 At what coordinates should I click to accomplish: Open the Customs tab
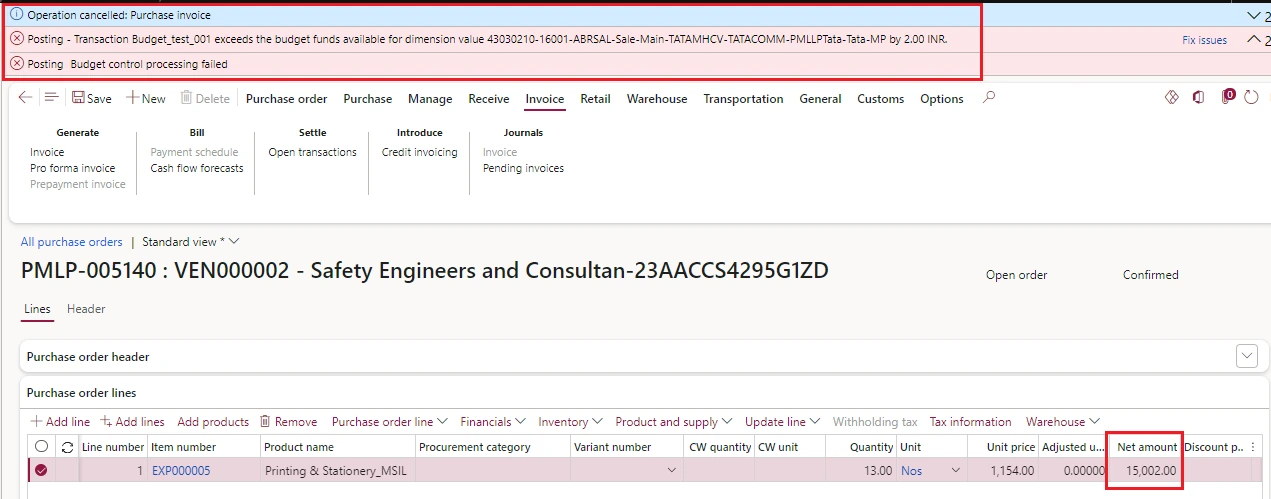[x=880, y=99]
